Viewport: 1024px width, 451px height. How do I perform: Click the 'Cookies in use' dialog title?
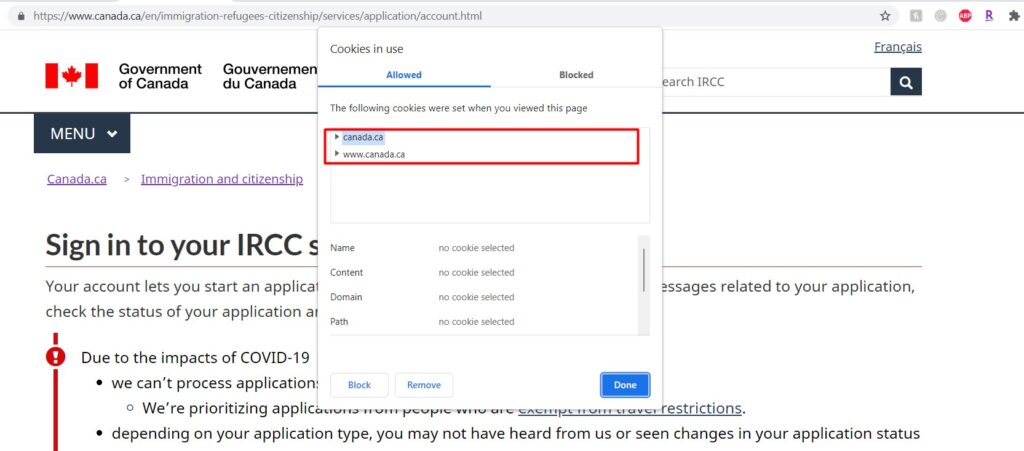coord(366,49)
